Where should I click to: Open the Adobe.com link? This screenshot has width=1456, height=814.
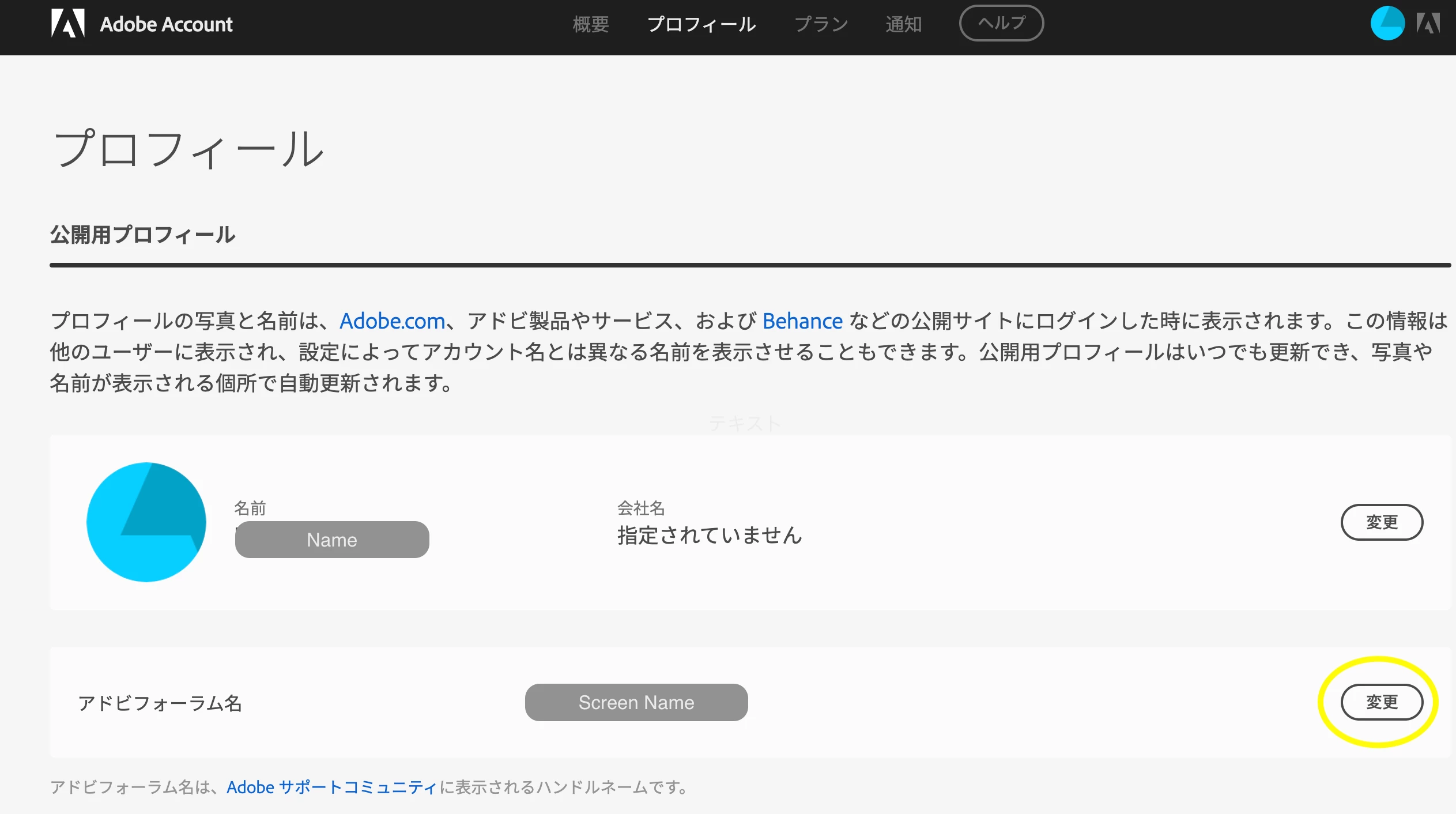[392, 321]
